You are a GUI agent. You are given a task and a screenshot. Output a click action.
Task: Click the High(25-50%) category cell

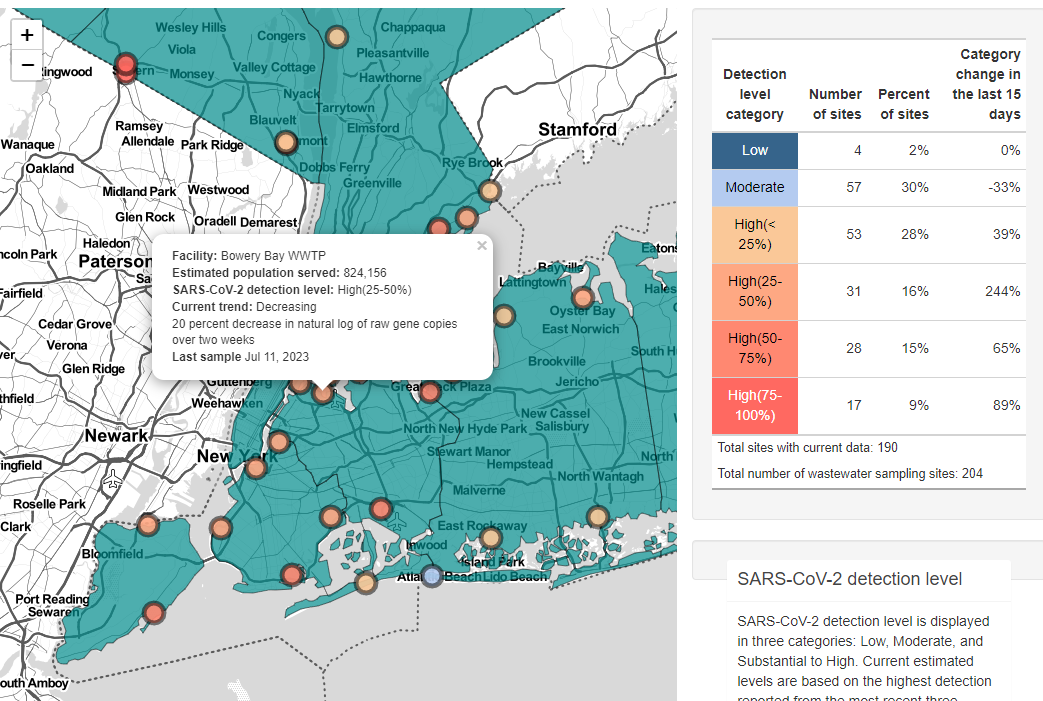(755, 292)
